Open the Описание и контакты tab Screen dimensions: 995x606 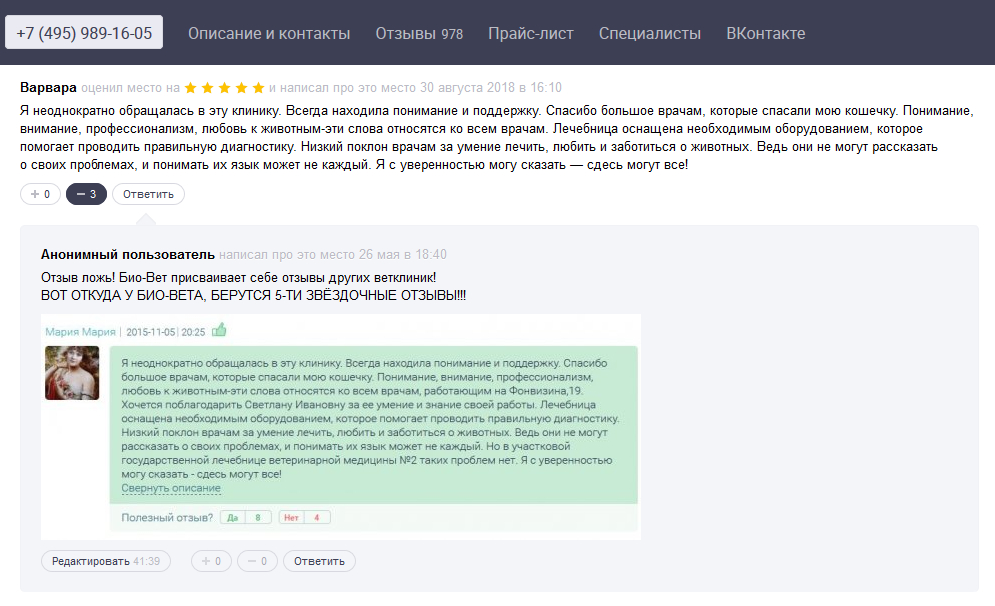269,34
